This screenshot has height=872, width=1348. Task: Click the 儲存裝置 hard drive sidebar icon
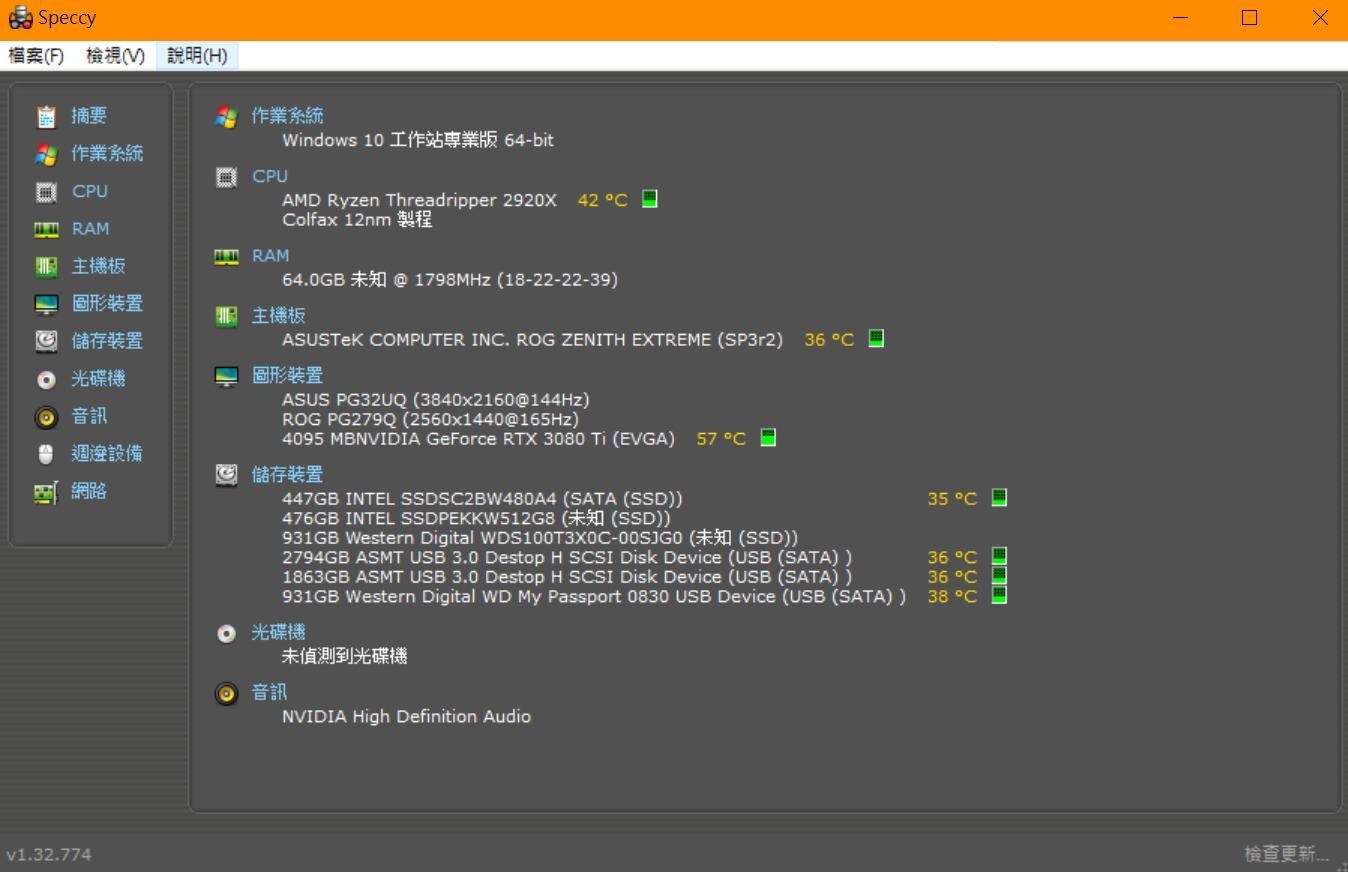(x=46, y=341)
